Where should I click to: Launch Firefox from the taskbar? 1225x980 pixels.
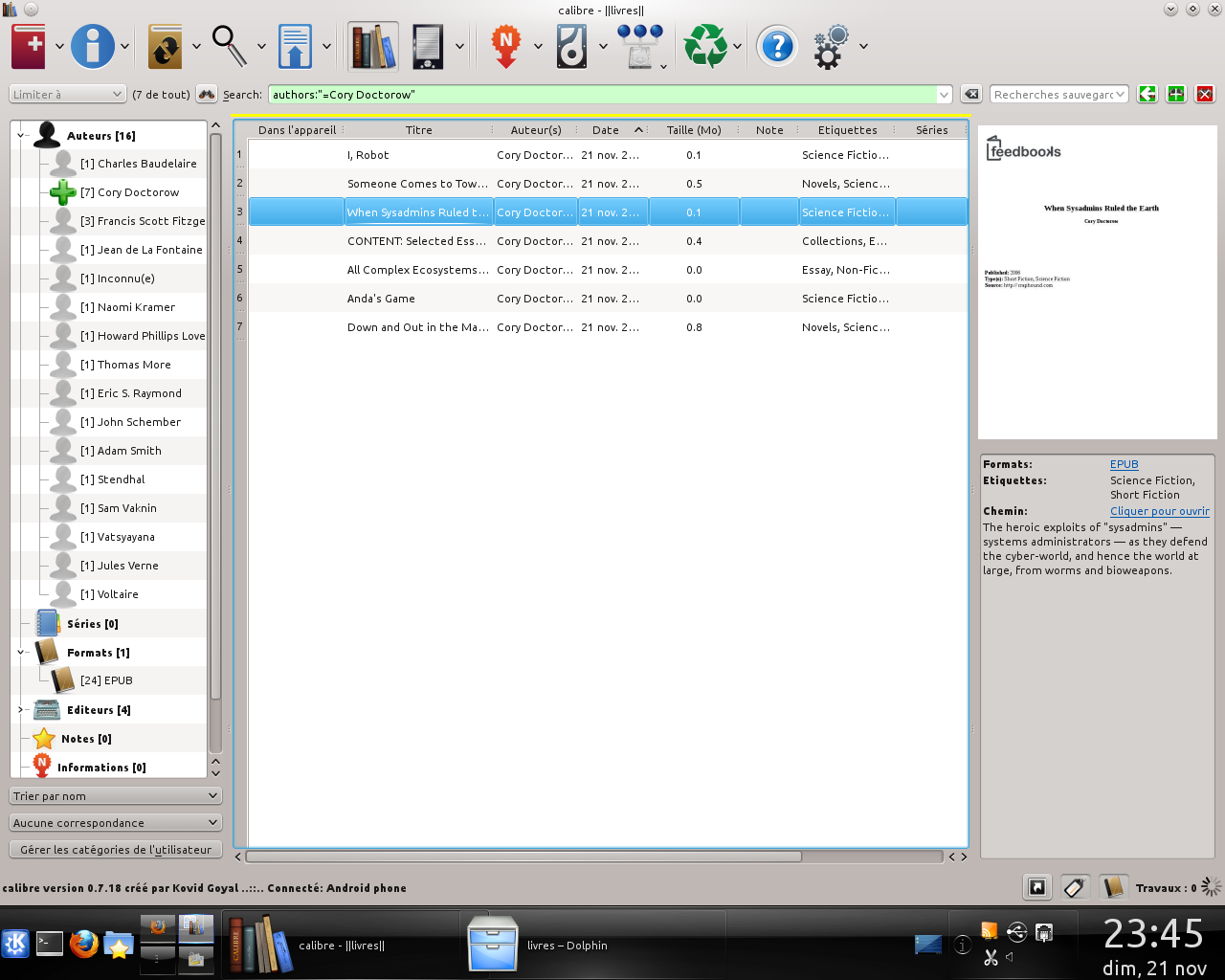click(x=84, y=945)
